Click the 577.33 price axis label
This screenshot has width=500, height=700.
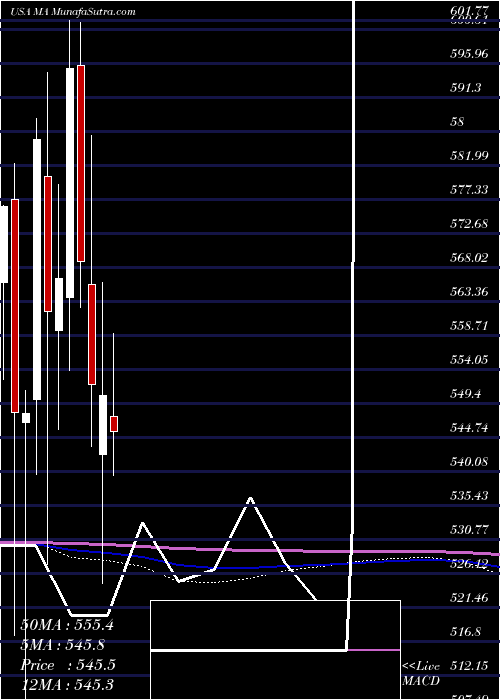468,190
